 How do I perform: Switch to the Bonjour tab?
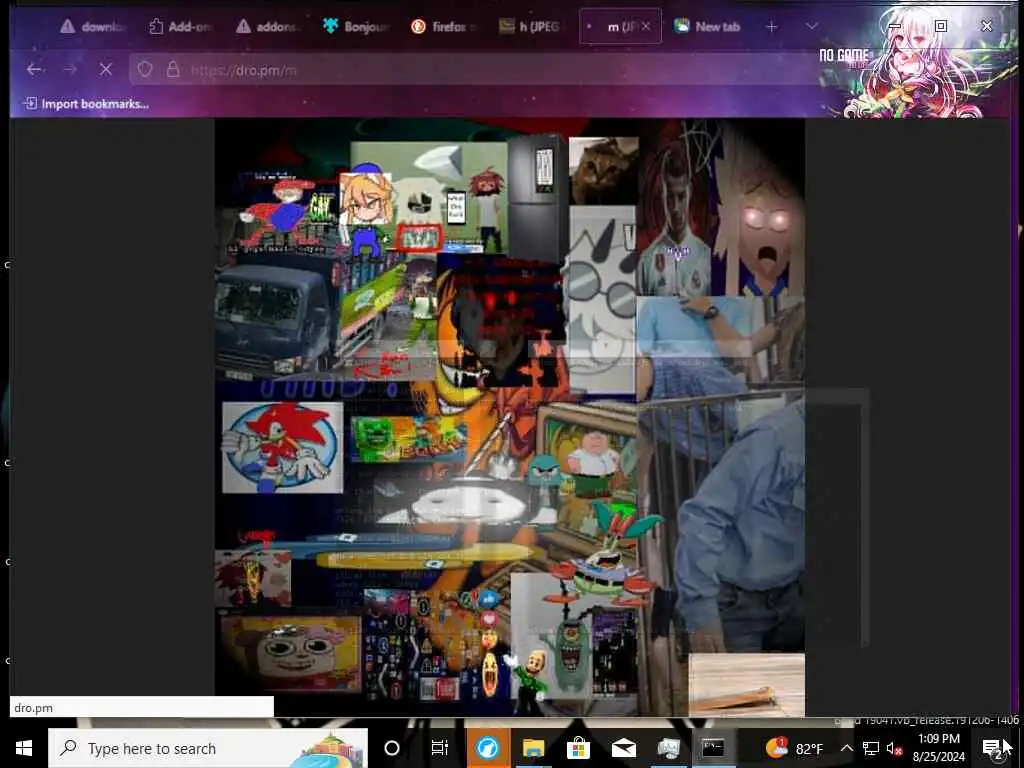(x=356, y=27)
